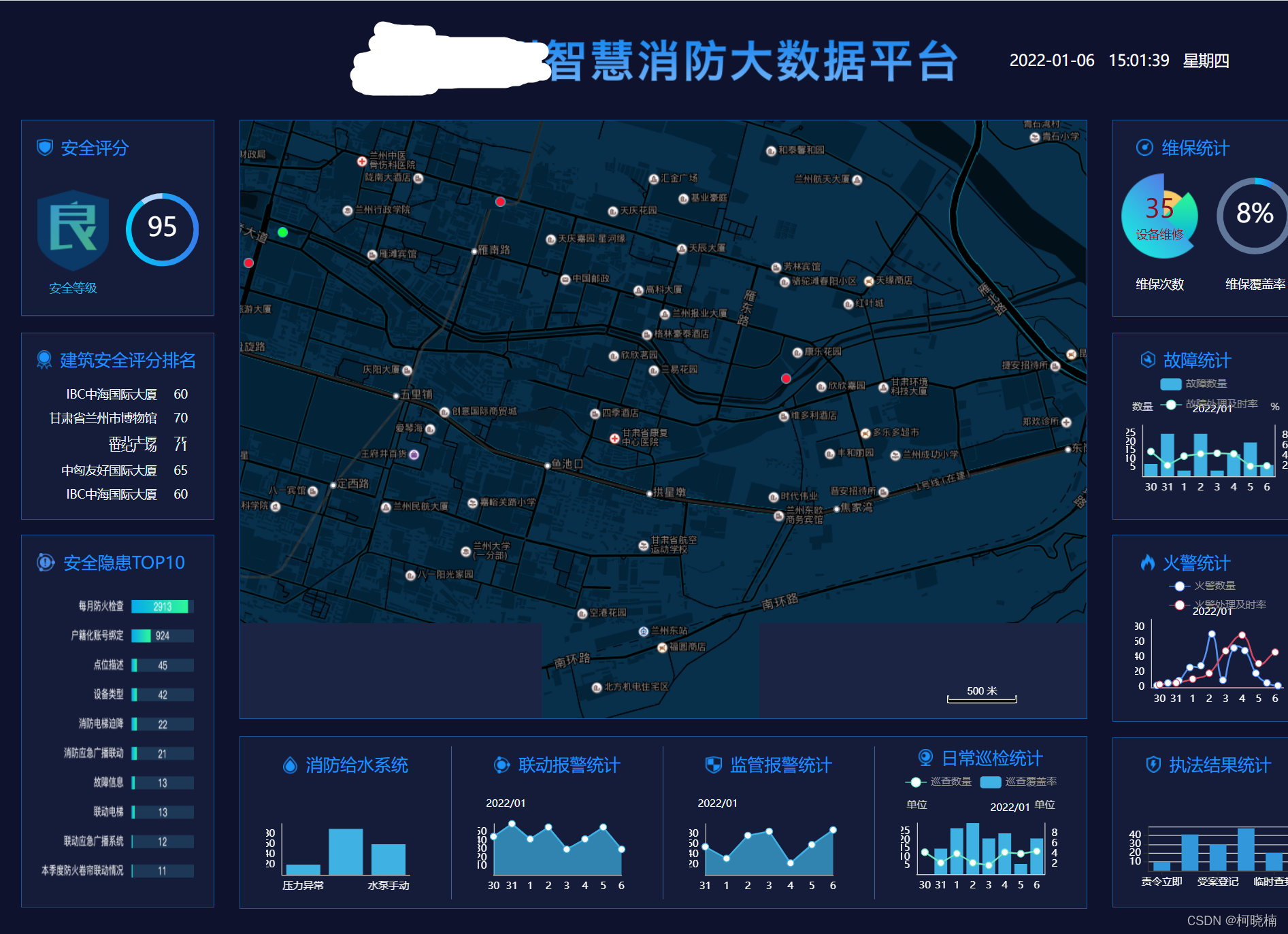Click a red alarm marker on the map

[500, 201]
